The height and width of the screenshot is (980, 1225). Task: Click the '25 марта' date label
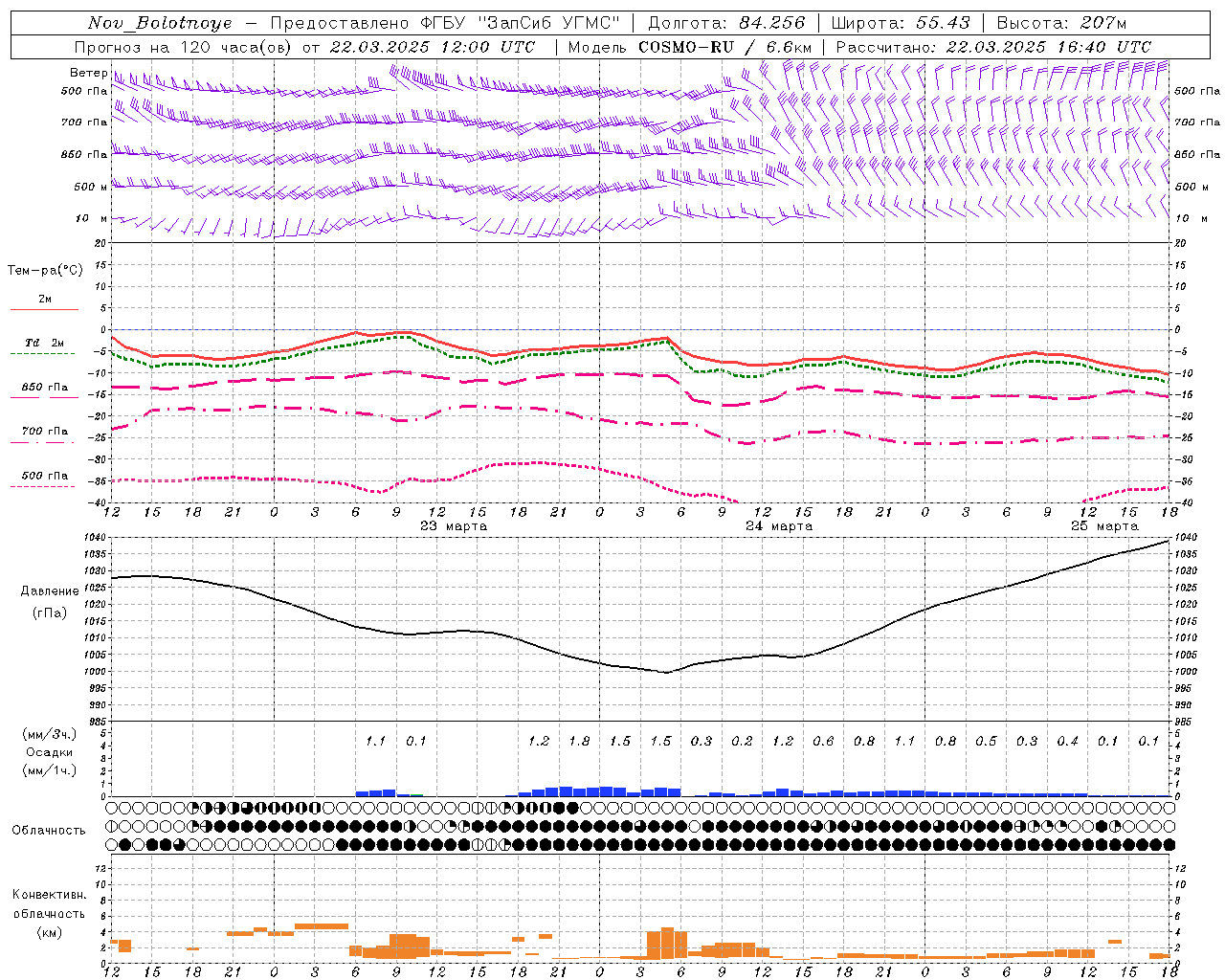pos(1104,526)
